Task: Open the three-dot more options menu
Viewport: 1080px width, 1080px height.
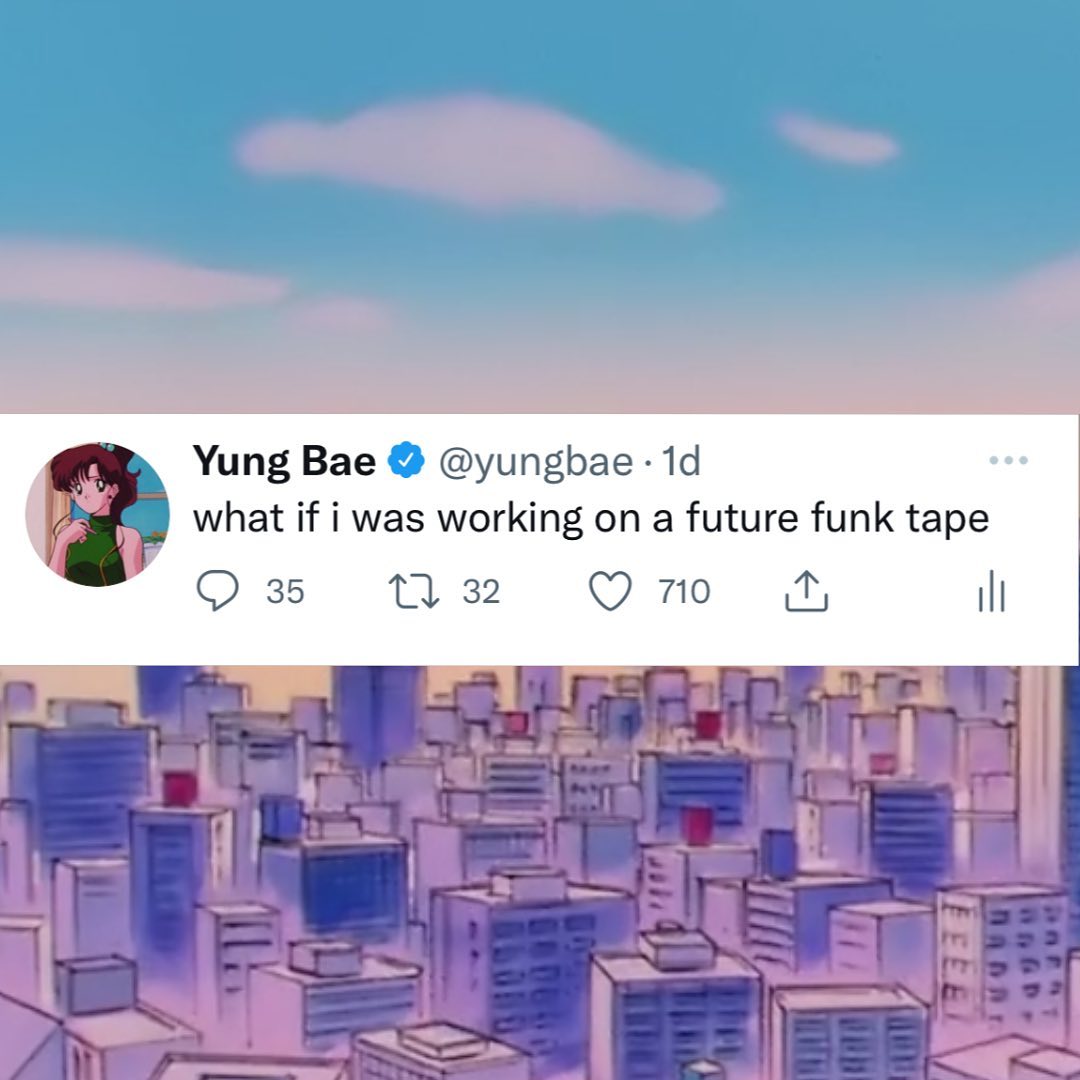Action: 1008,459
